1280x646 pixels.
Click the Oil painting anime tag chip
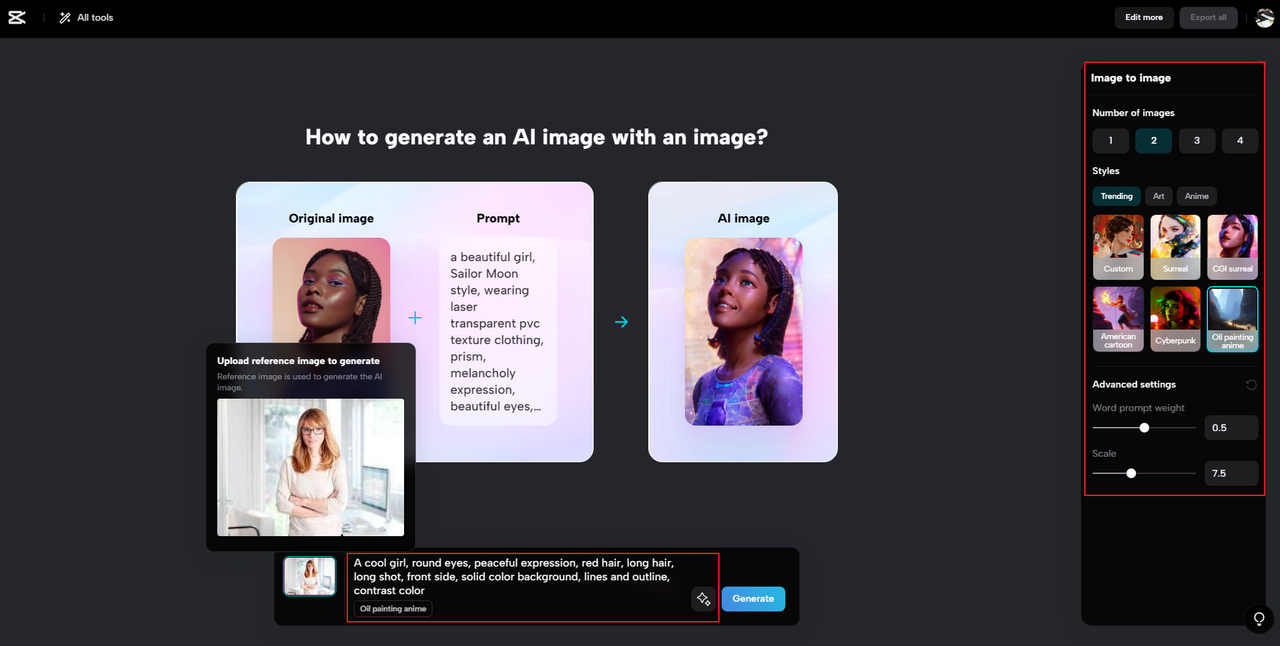[393, 608]
